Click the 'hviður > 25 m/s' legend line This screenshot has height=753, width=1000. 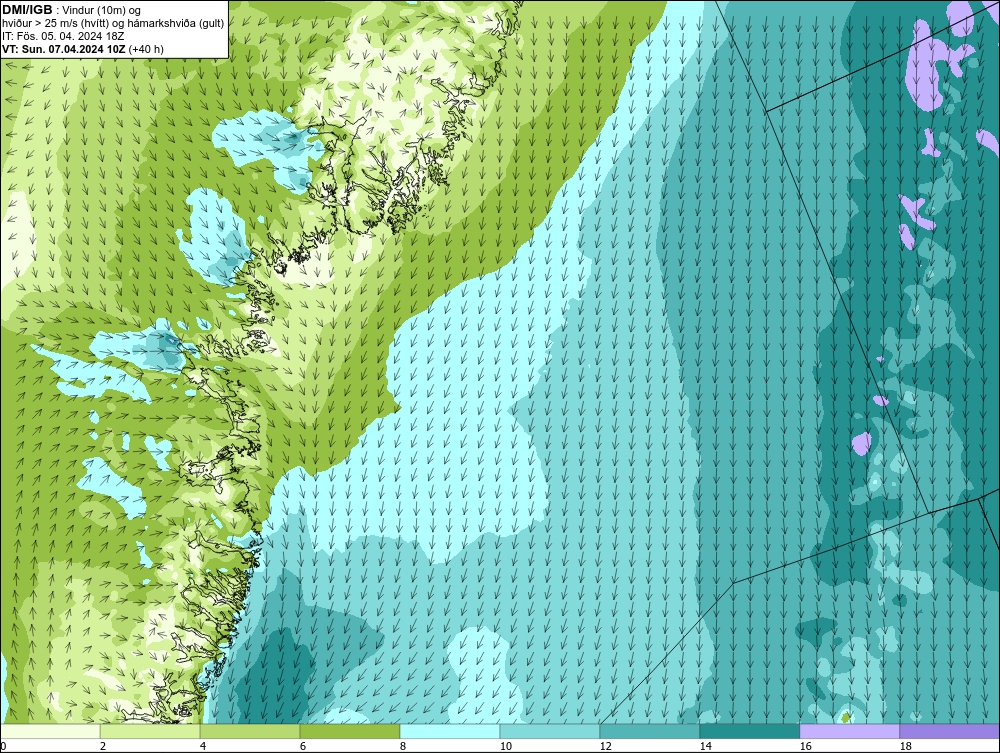point(113,24)
